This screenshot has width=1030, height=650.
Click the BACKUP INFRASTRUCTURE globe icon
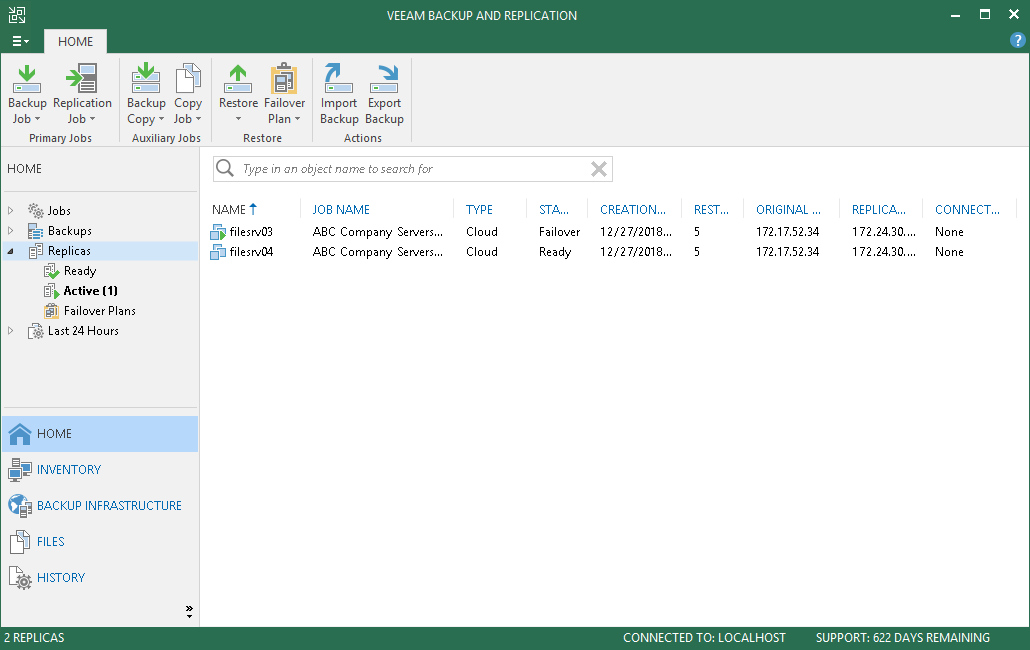click(20, 506)
